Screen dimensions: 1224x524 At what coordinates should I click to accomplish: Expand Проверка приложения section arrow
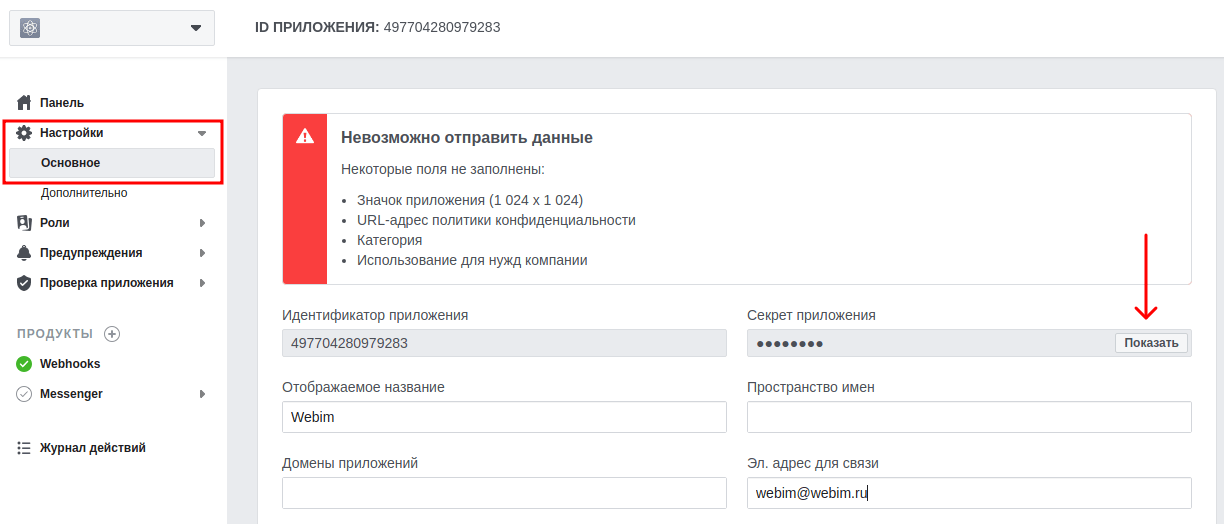(x=202, y=283)
